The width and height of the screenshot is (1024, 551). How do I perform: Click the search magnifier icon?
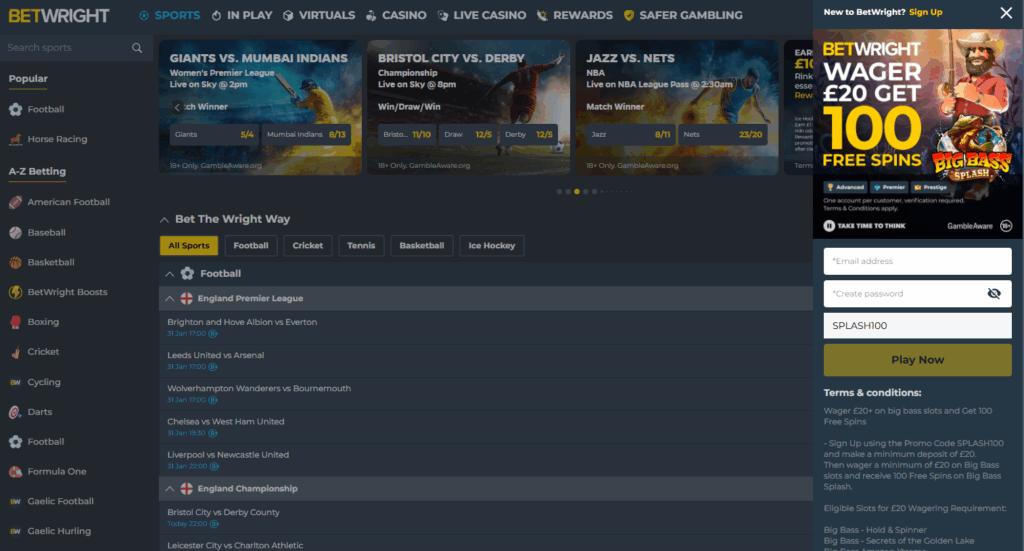[137, 48]
